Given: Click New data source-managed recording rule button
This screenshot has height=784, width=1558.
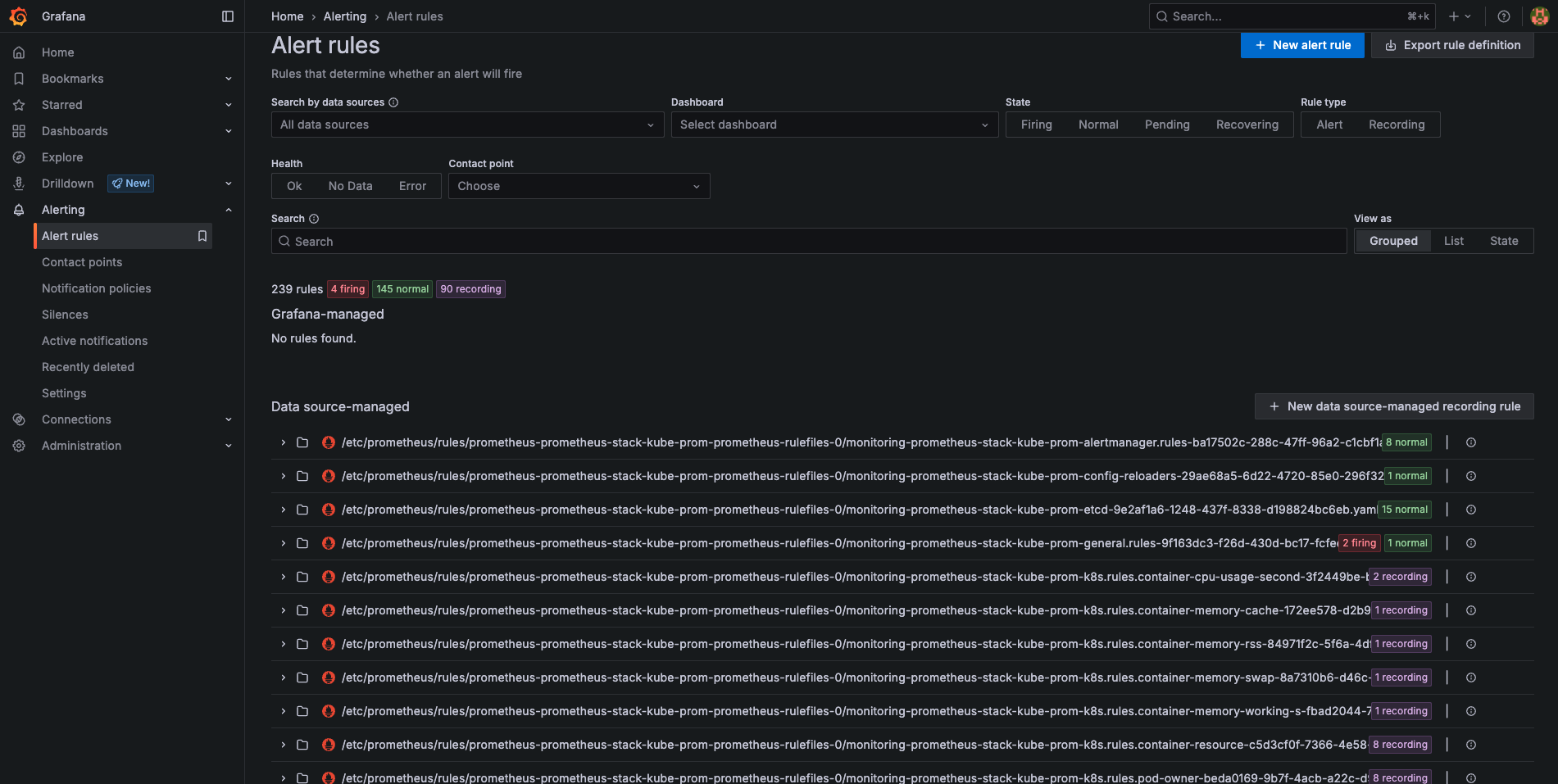Looking at the screenshot, I should (1394, 406).
